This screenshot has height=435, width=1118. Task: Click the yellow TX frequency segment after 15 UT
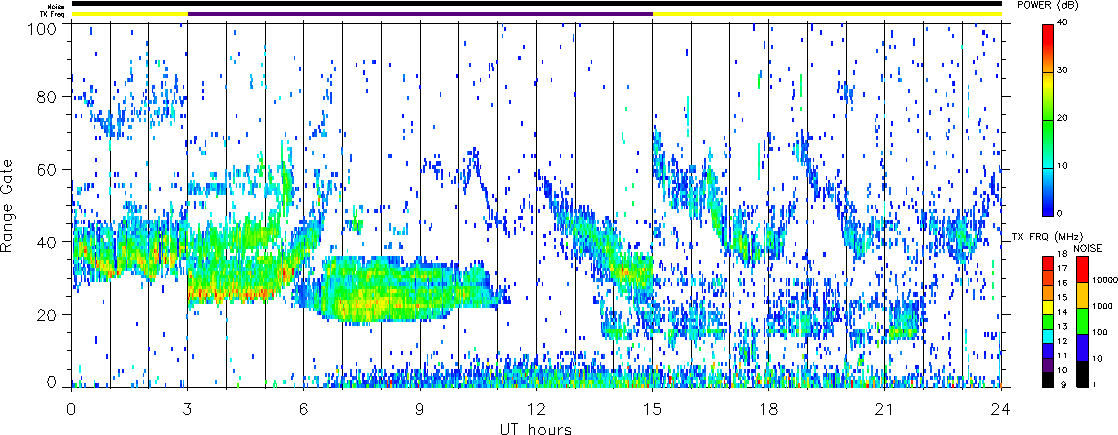point(827,13)
